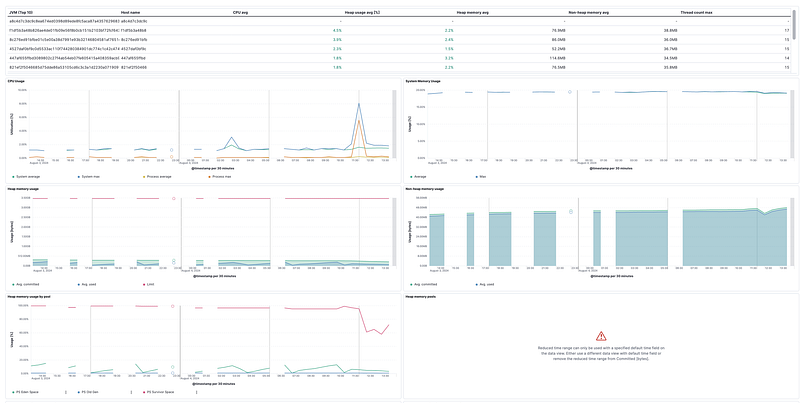This screenshot has height=403, width=800.
Task: Toggle Avg. used legend in Non-heap memory usage
Action: click(485, 284)
